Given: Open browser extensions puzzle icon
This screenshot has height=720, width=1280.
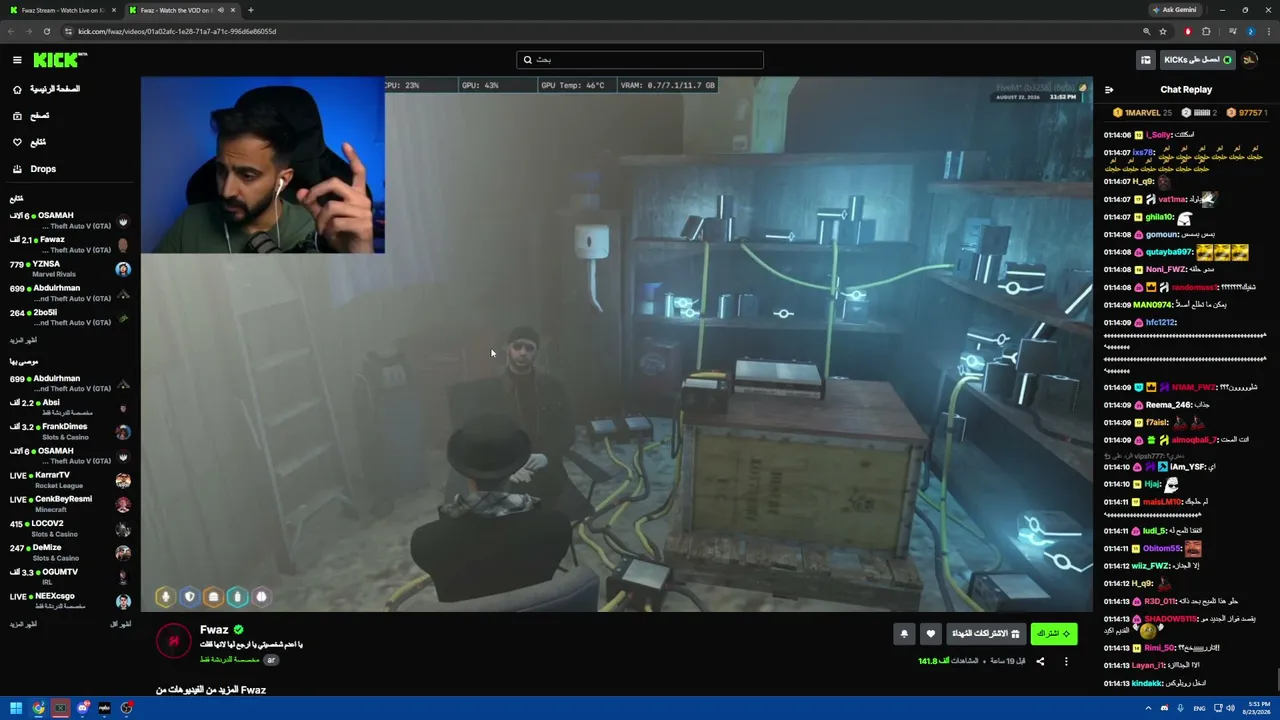Looking at the screenshot, I should click(1206, 31).
